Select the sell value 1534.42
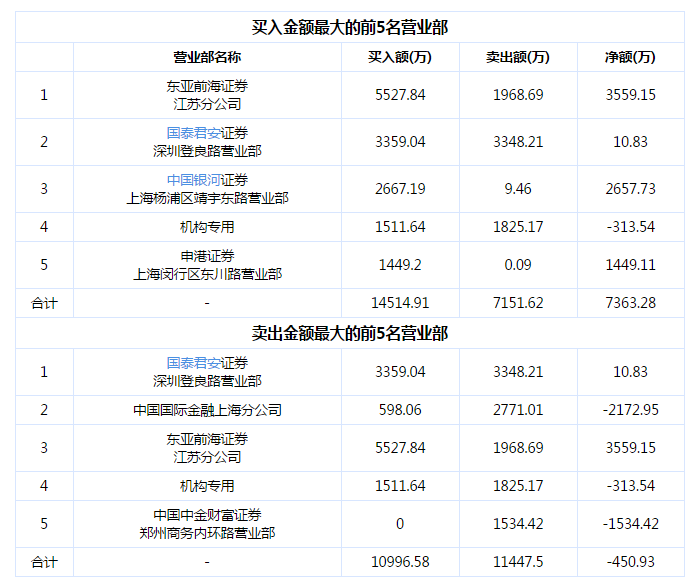Viewport: 686px width, 586px height. click(x=518, y=524)
